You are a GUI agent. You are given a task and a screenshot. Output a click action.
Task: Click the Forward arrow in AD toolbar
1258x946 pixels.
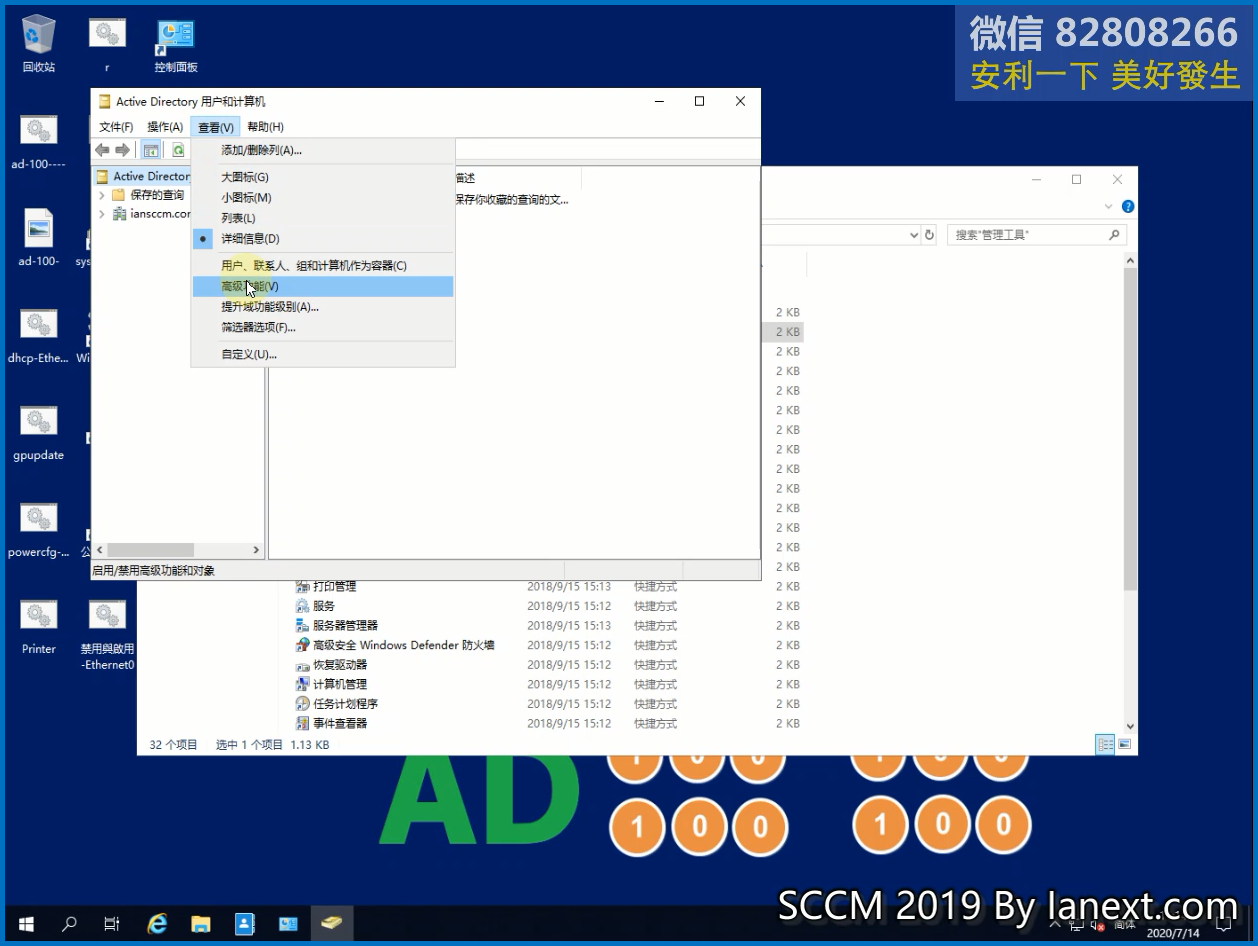(x=122, y=150)
